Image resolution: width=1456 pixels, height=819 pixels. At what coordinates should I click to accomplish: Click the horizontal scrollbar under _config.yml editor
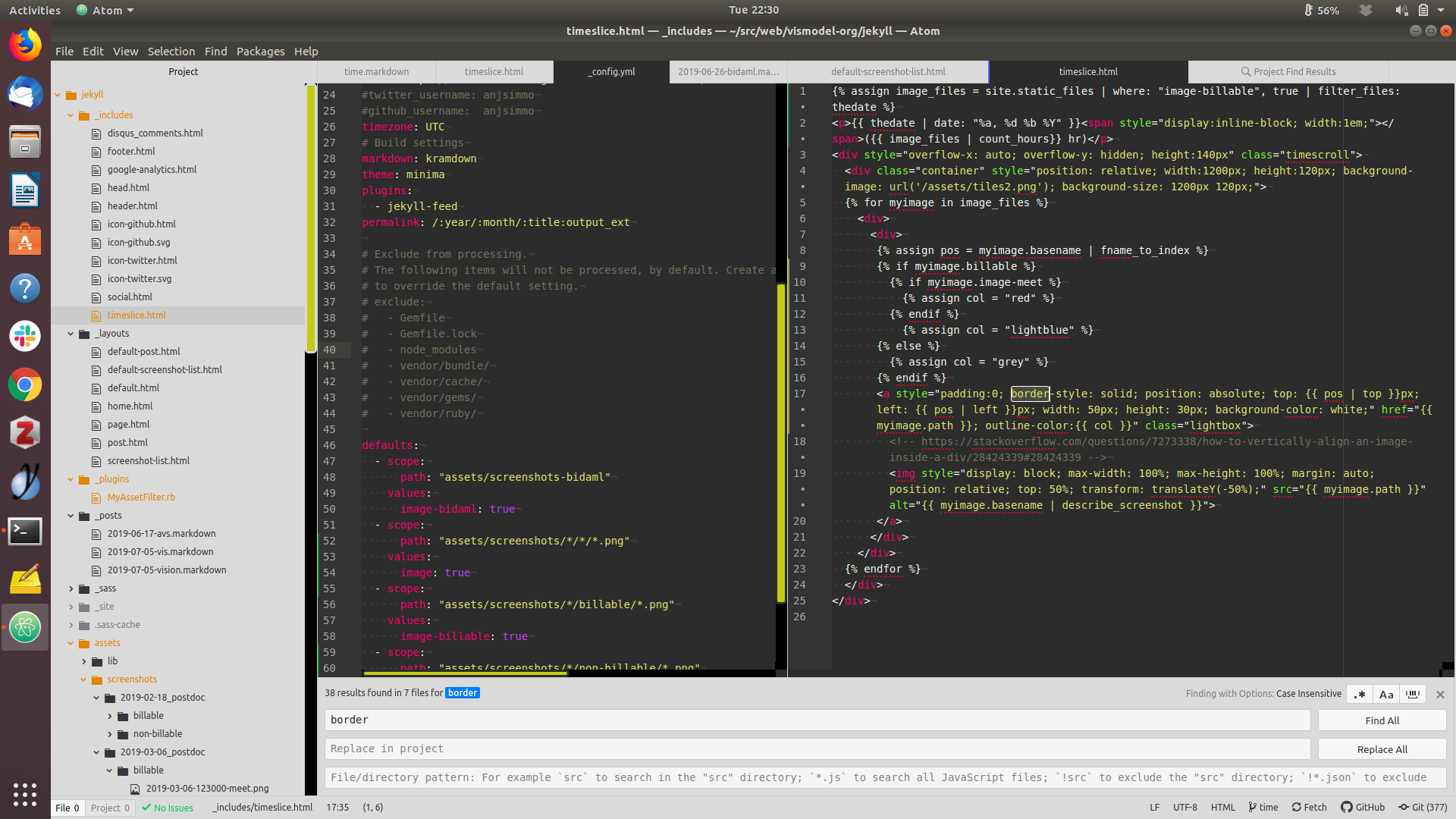click(x=465, y=673)
